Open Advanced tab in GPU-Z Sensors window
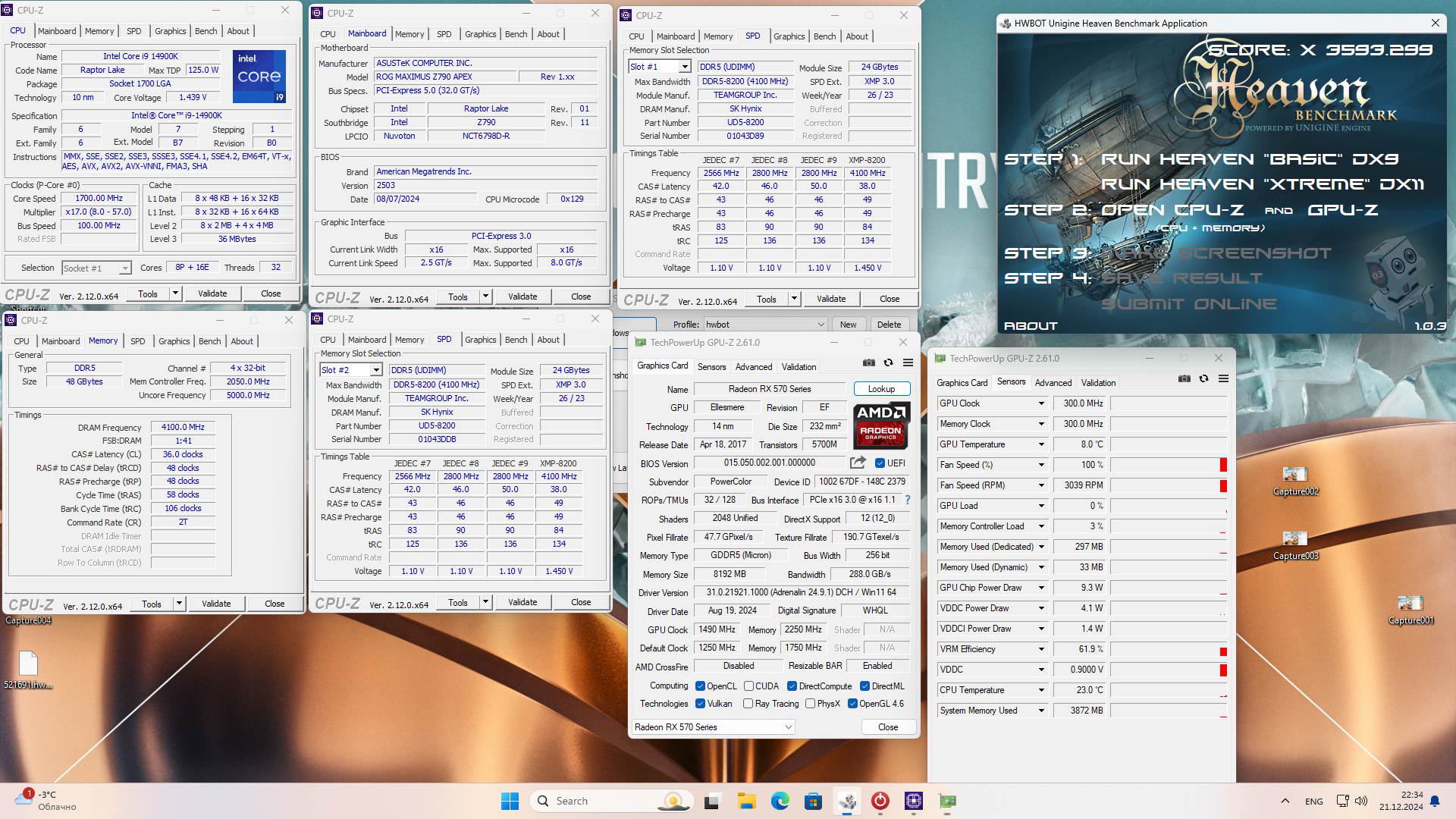Image resolution: width=1456 pixels, height=819 pixels. point(1053,383)
